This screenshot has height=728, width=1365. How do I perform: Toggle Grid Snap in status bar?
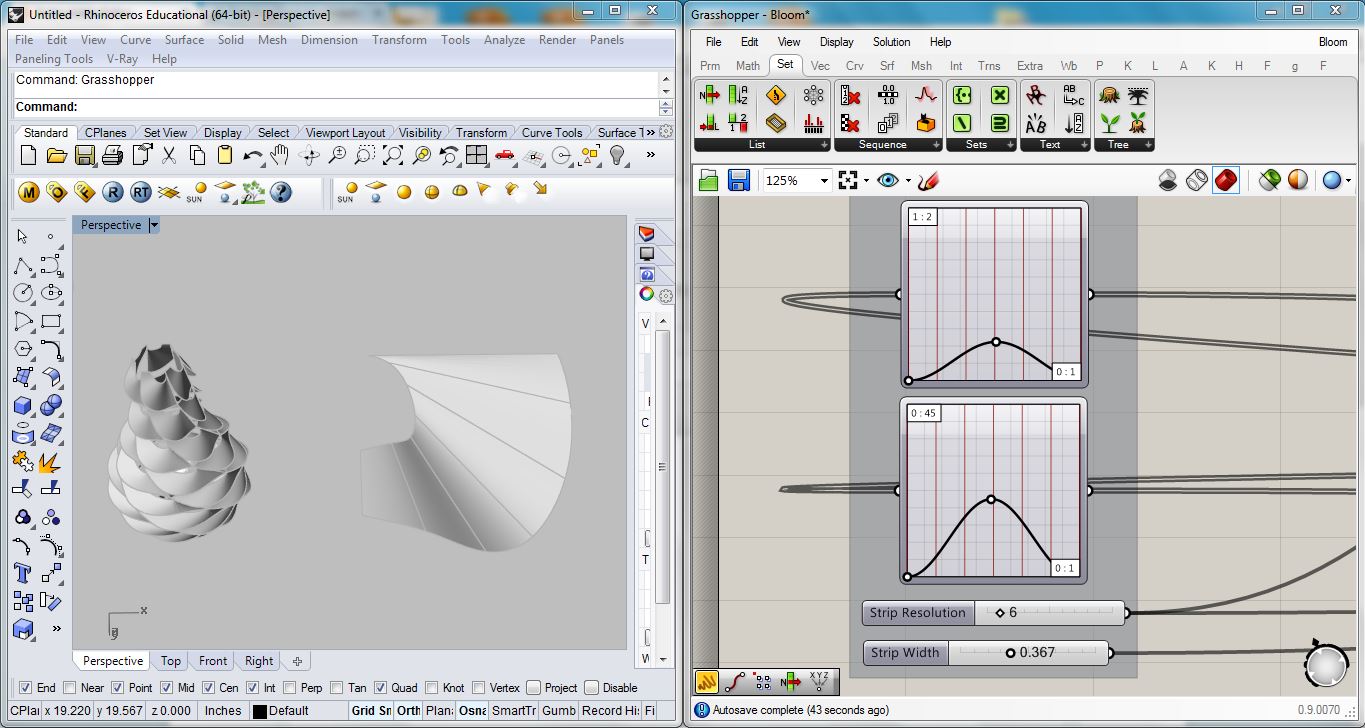tap(371, 711)
